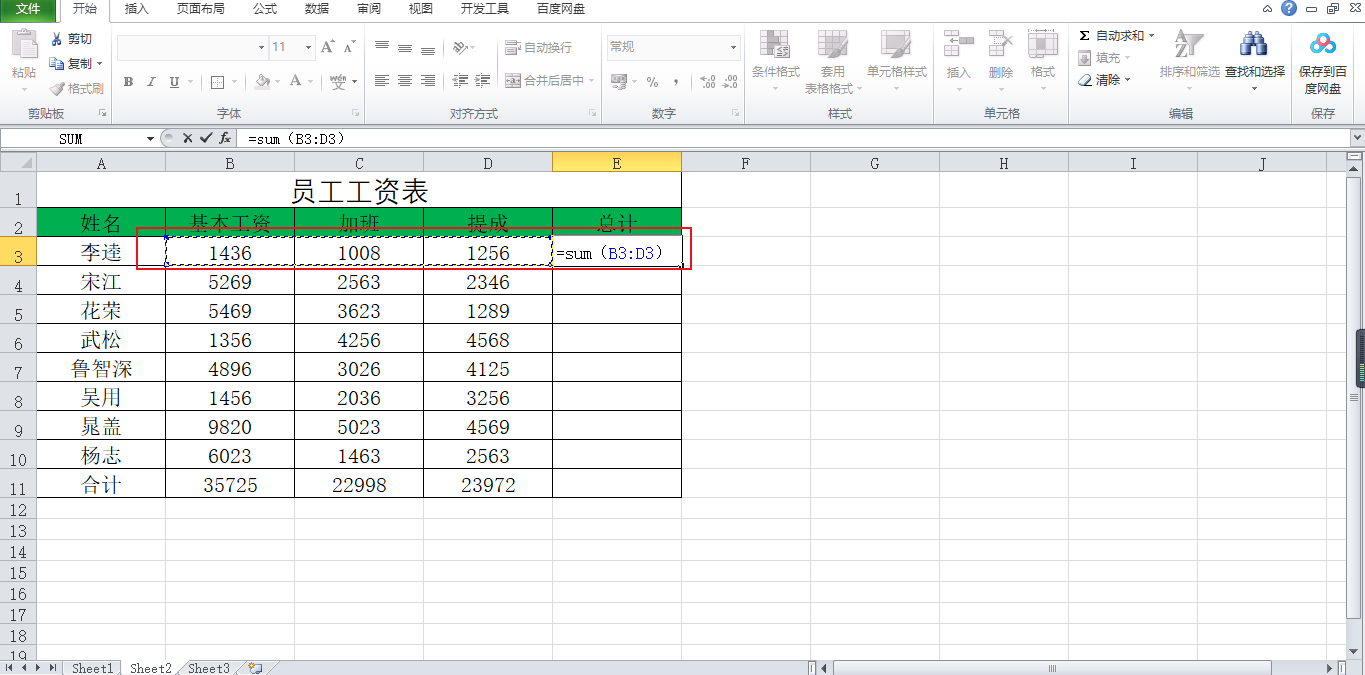1365x675 pixels.
Task: Open the Alignment group dialog launcher
Action: (x=592, y=114)
